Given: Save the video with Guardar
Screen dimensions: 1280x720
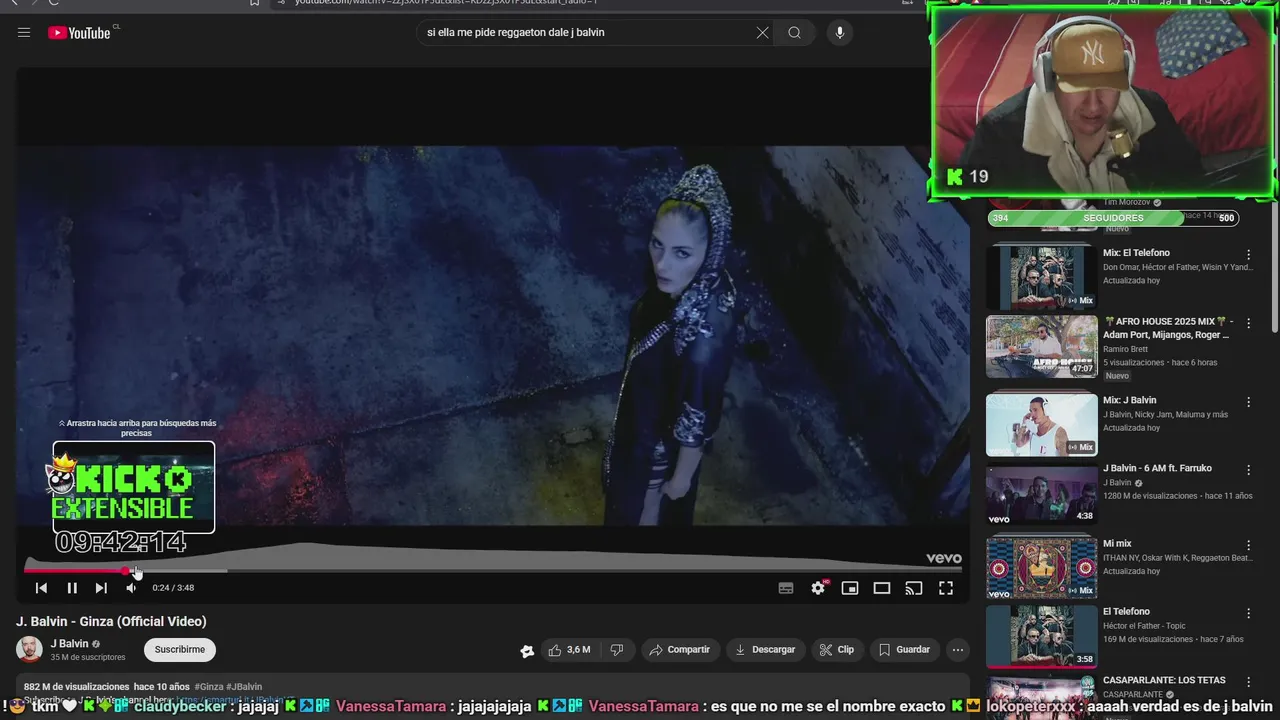Looking at the screenshot, I should click(904, 650).
